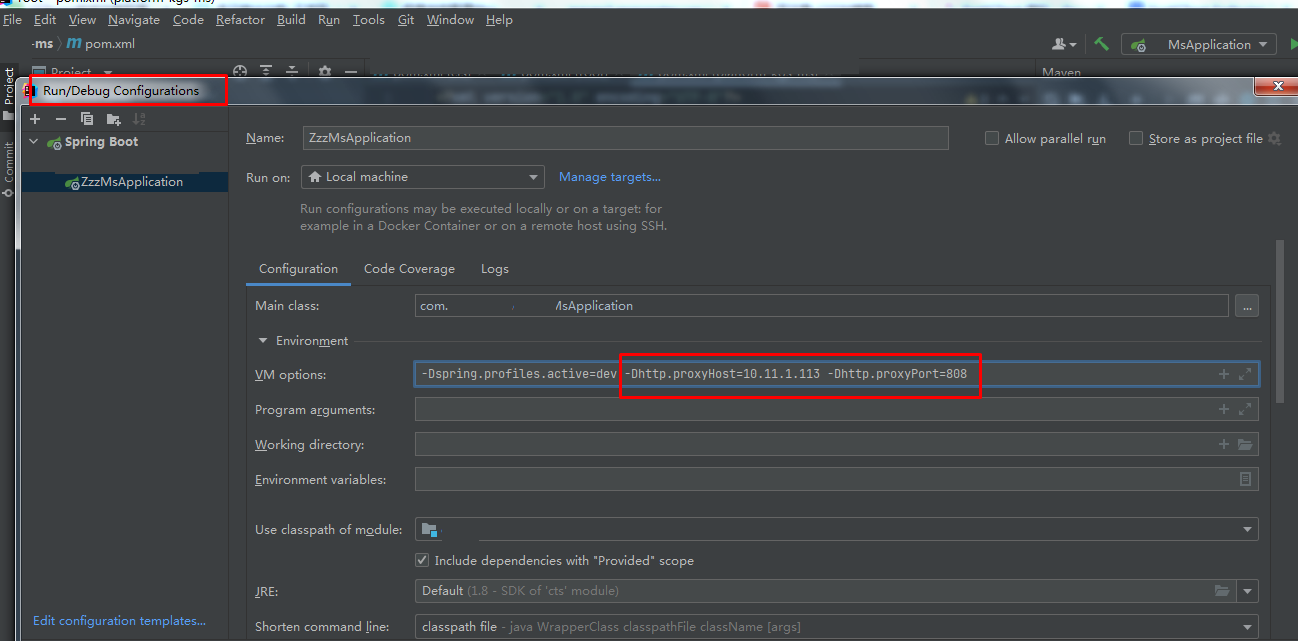Viewport: 1298px width, 641px height.
Task: Expand Program arguments field editor icon
Action: (1245, 409)
